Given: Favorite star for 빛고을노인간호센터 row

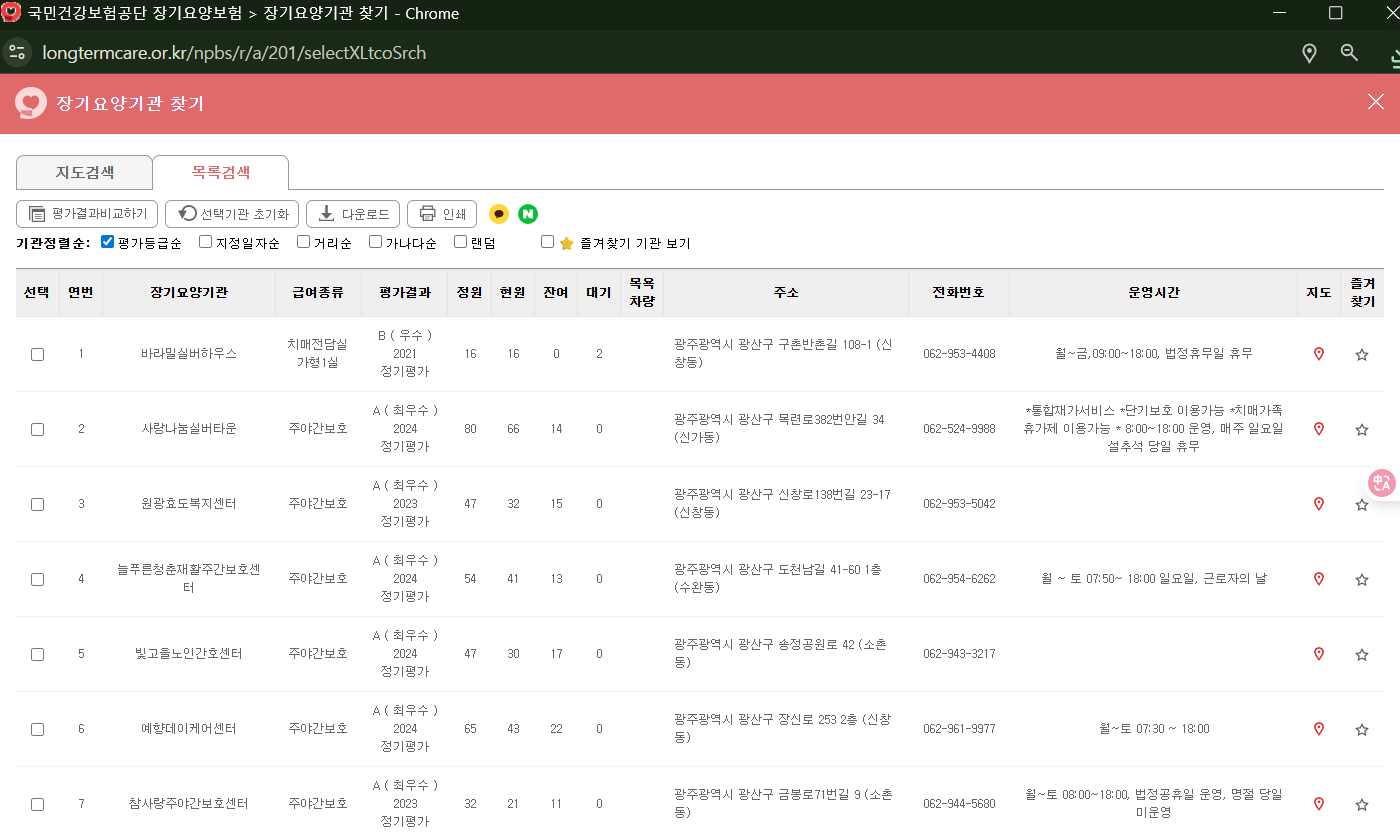Looking at the screenshot, I should tap(1361, 654).
